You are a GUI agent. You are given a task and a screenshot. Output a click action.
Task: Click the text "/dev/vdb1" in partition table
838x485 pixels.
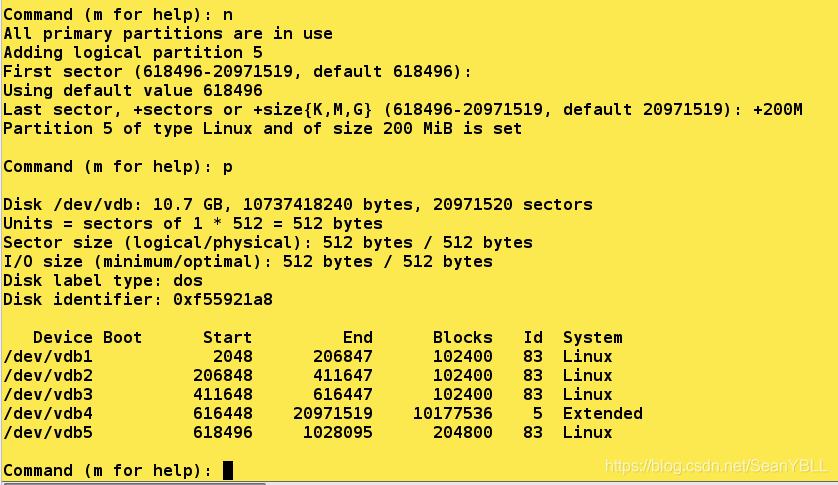[48, 357]
